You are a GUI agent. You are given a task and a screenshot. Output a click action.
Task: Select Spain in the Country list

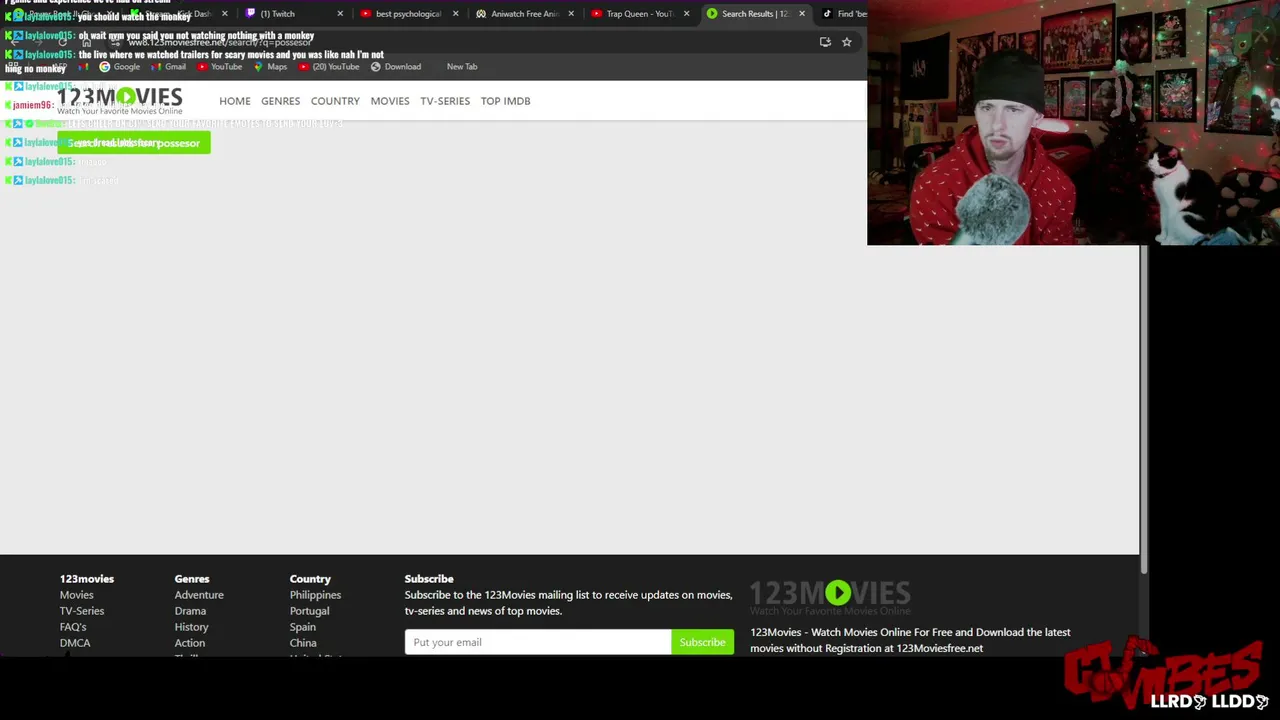(x=302, y=627)
